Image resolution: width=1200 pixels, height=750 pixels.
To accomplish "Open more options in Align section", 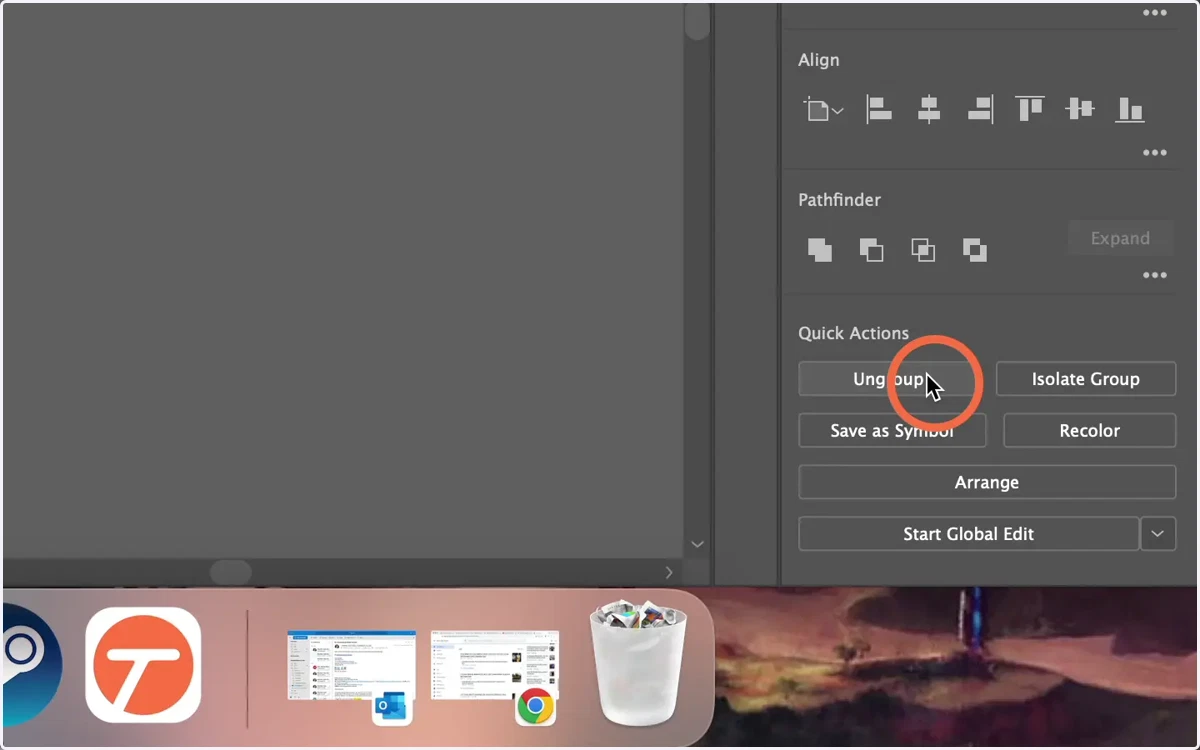I will tap(1155, 153).
